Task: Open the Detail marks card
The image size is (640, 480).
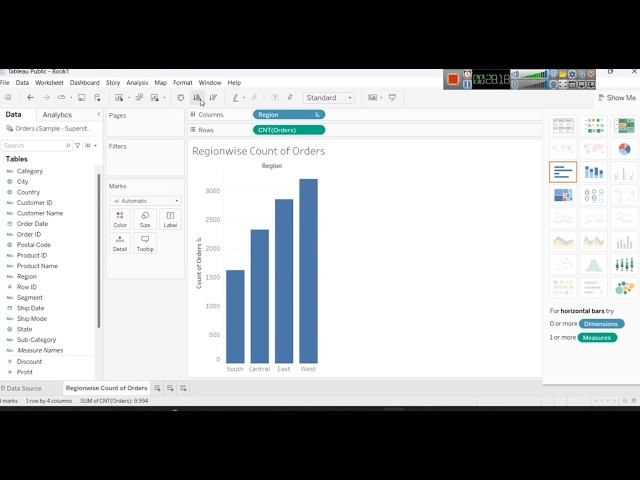Action: (120, 243)
